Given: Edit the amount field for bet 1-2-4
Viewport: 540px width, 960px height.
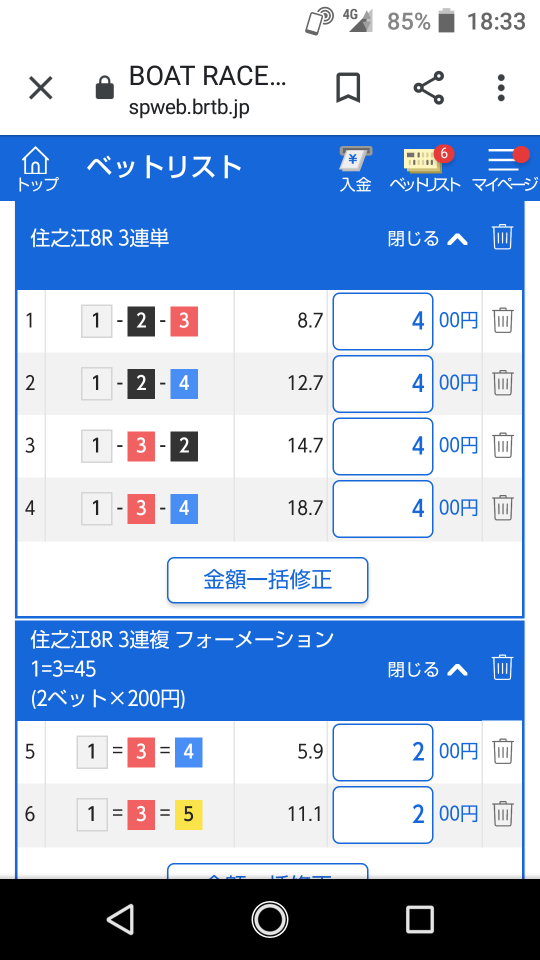Looking at the screenshot, I should click(x=383, y=383).
